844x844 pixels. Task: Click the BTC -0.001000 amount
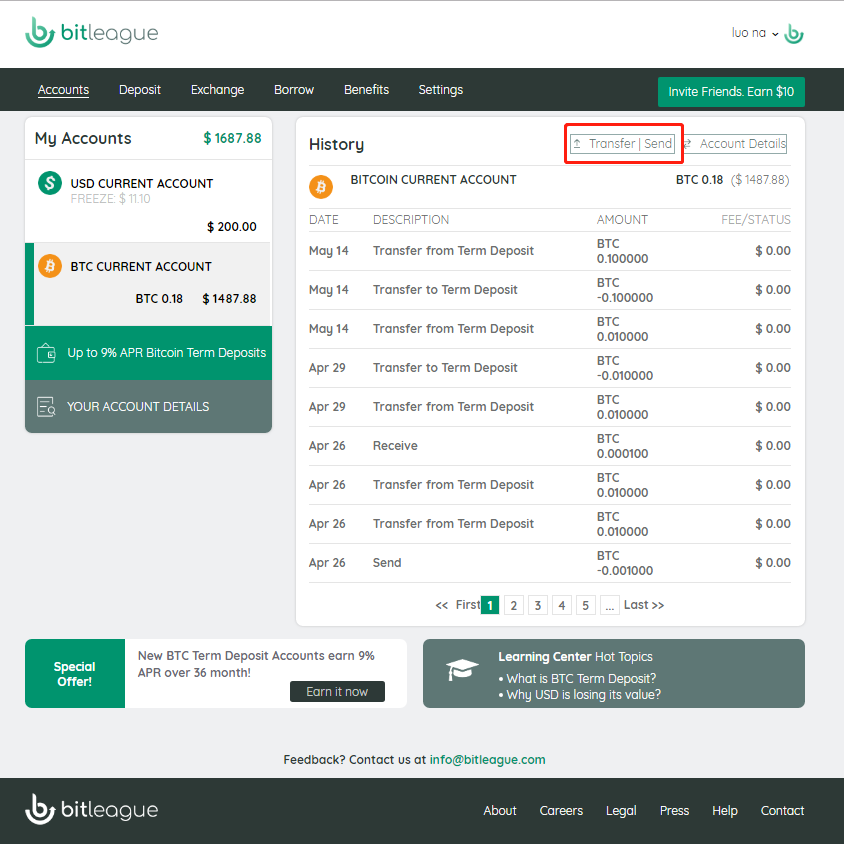[624, 563]
